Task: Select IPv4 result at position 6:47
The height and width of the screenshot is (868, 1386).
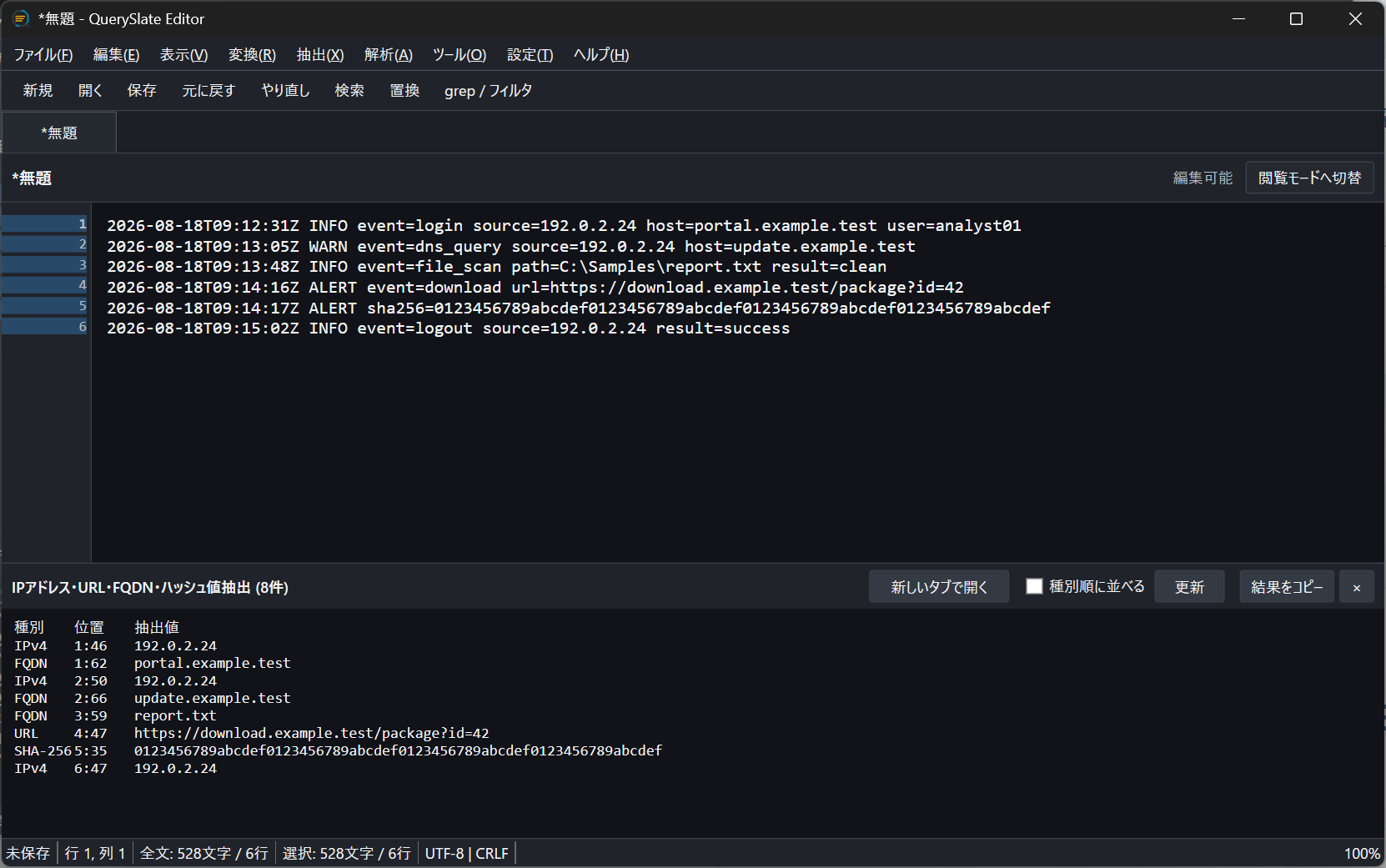Action: [115, 769]
